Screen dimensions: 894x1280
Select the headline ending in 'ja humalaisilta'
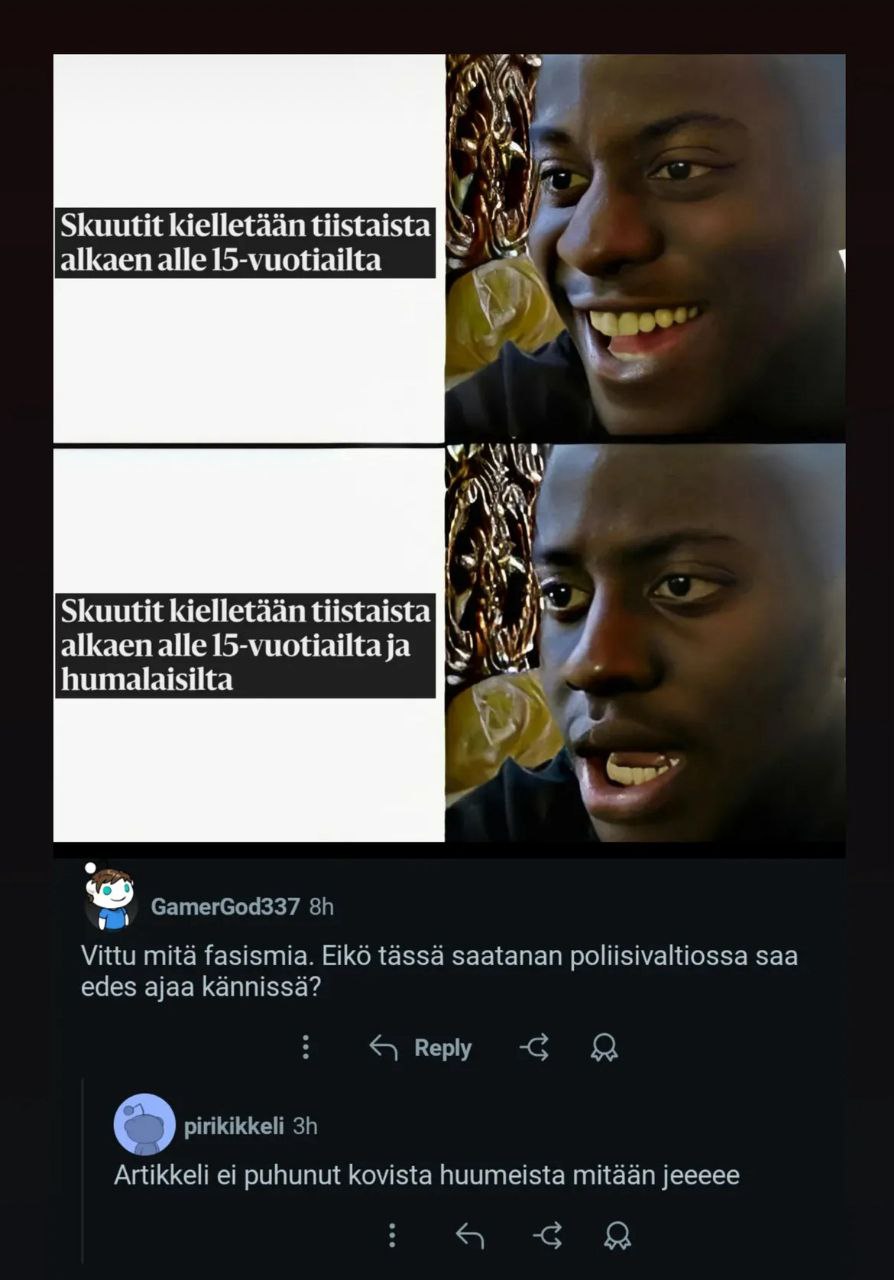tap(245, 645)
